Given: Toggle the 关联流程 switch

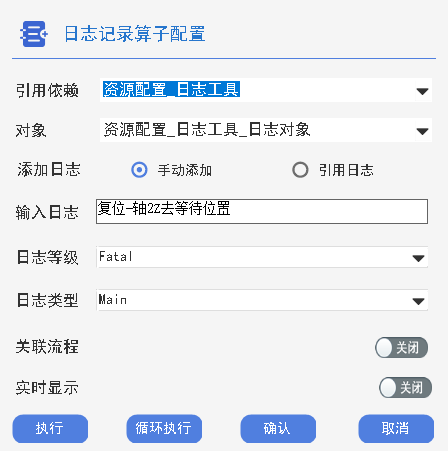Looking at the screenshot, I should click(x=401, y=347).
